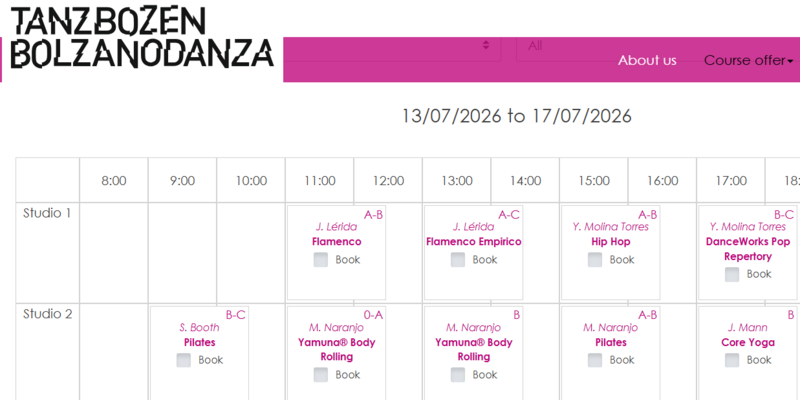The height and width of the screenshot is (400, 800).
Task: Check Book for Yamuna Body Rolling 0-A
Action: point(321,375)
